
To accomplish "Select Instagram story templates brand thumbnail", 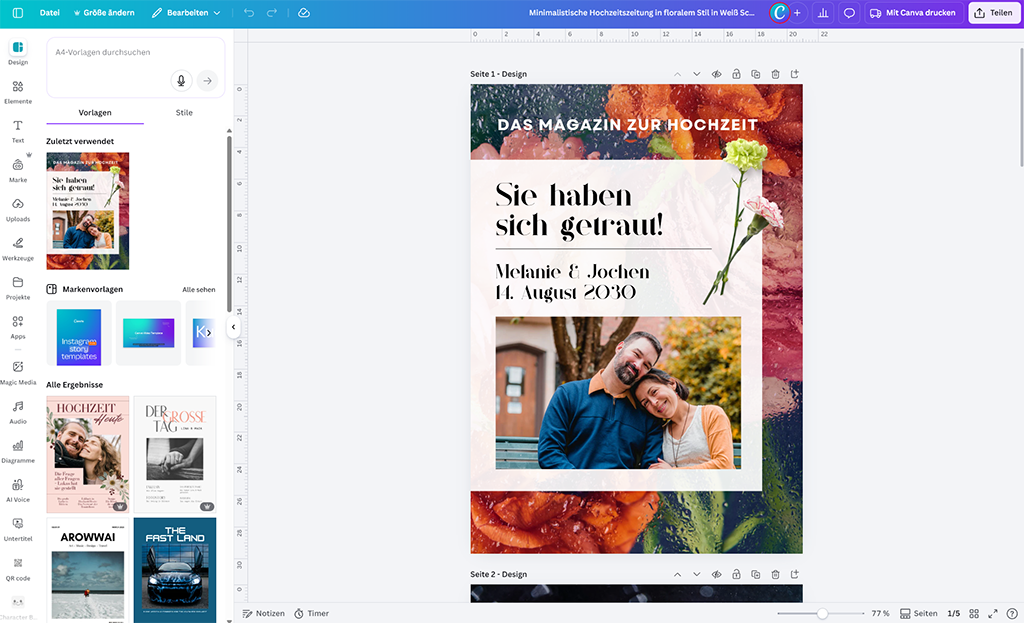I will coord(79,332).
